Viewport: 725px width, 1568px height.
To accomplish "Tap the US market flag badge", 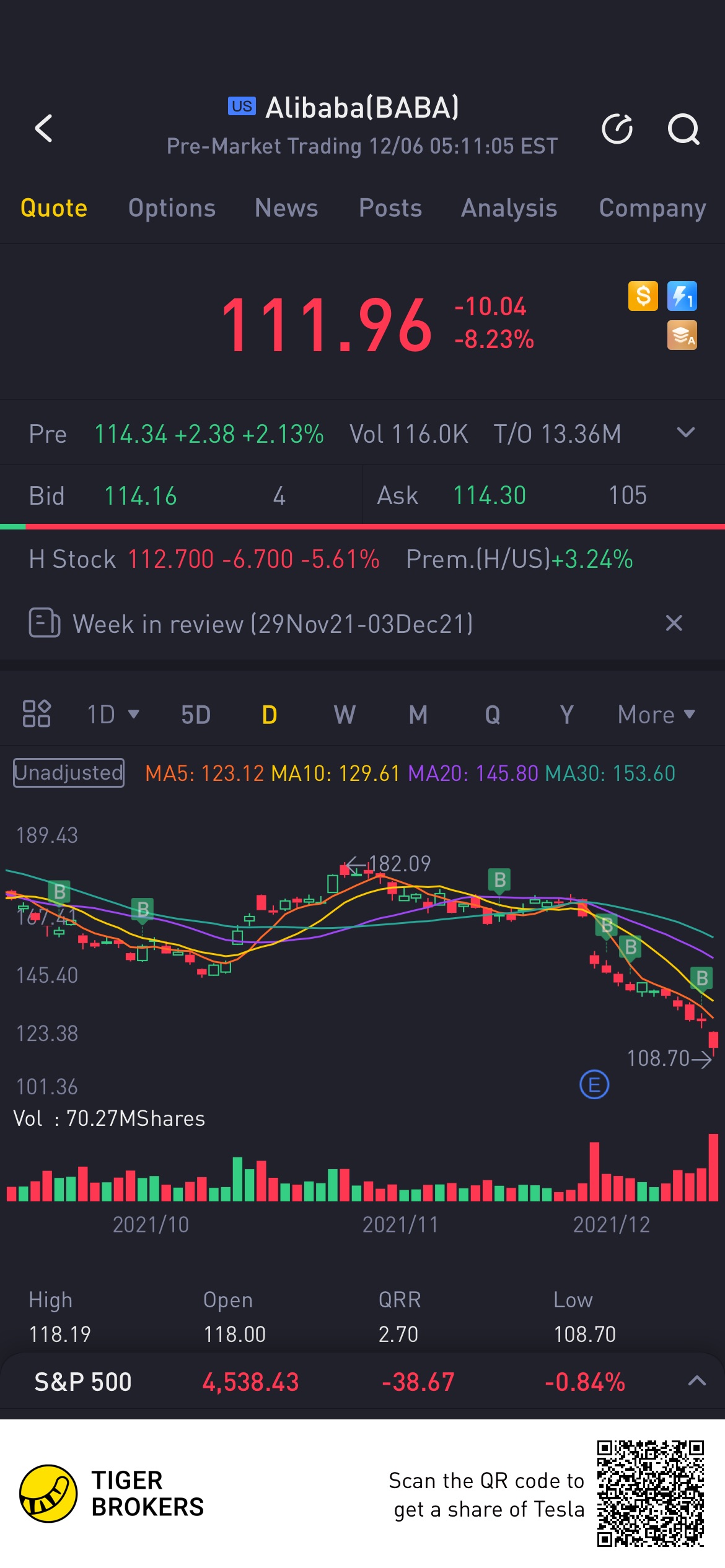I will (242, 107).
